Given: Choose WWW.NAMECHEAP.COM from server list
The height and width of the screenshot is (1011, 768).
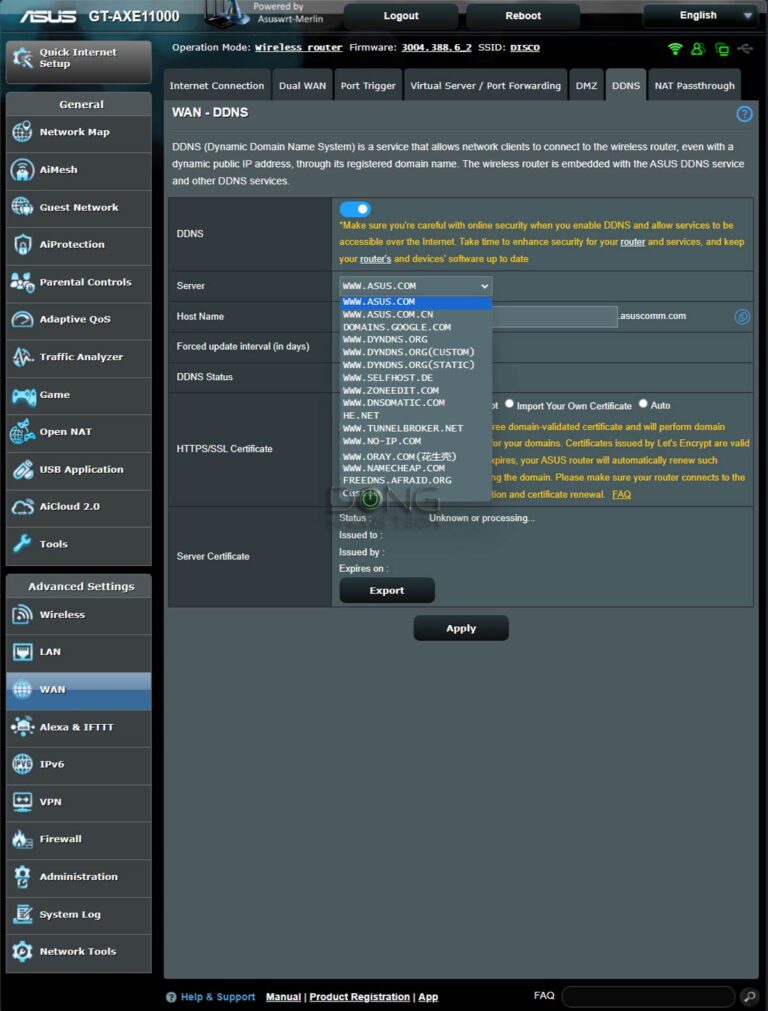Looking at the screenshot, I should point(416,468).
